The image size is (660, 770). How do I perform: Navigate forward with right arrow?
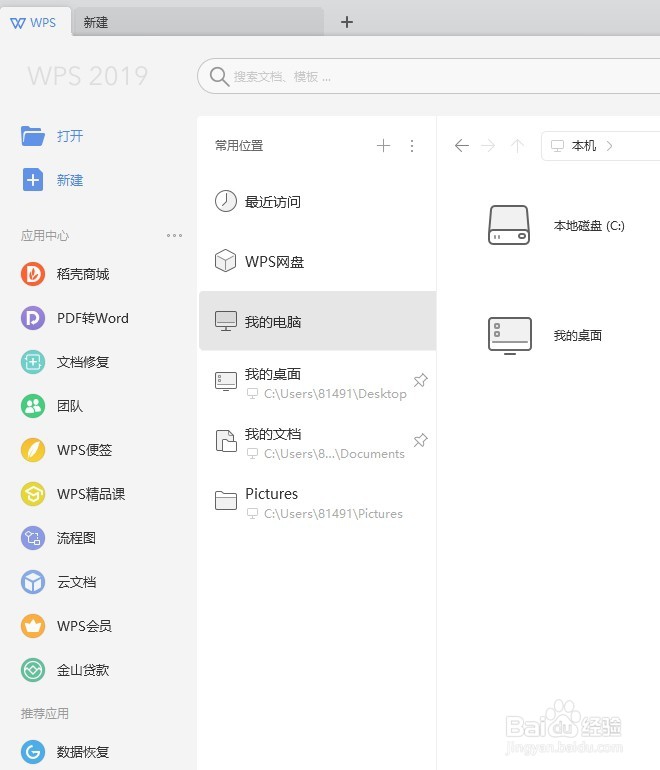click(488, 145)
